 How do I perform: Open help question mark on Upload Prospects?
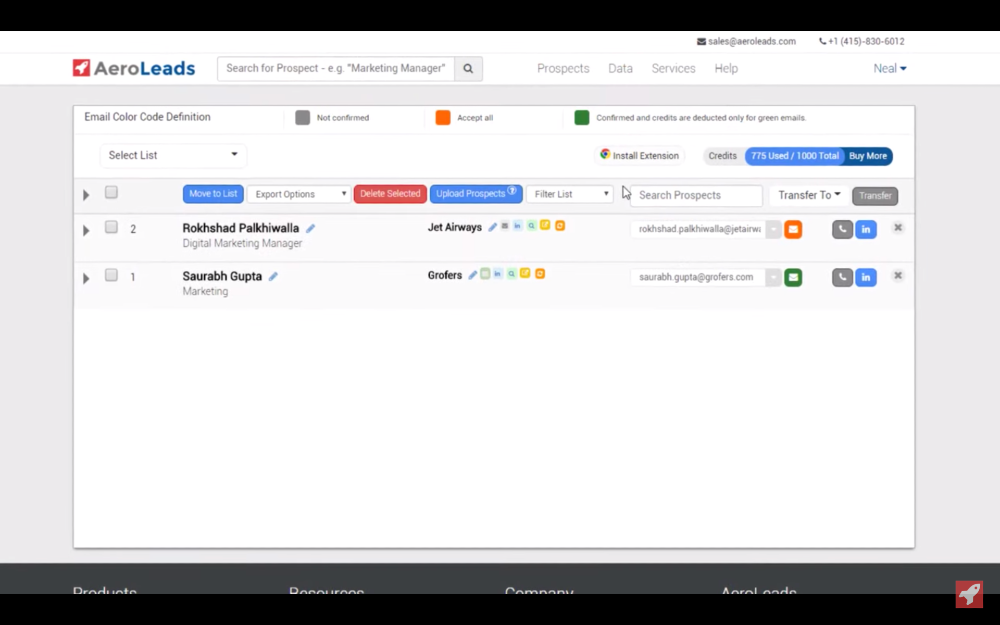point(511,191)
